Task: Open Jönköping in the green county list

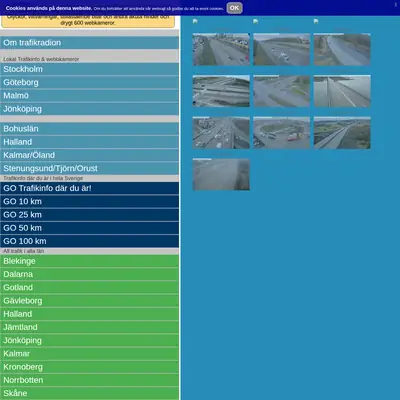Action: [89, 340]
